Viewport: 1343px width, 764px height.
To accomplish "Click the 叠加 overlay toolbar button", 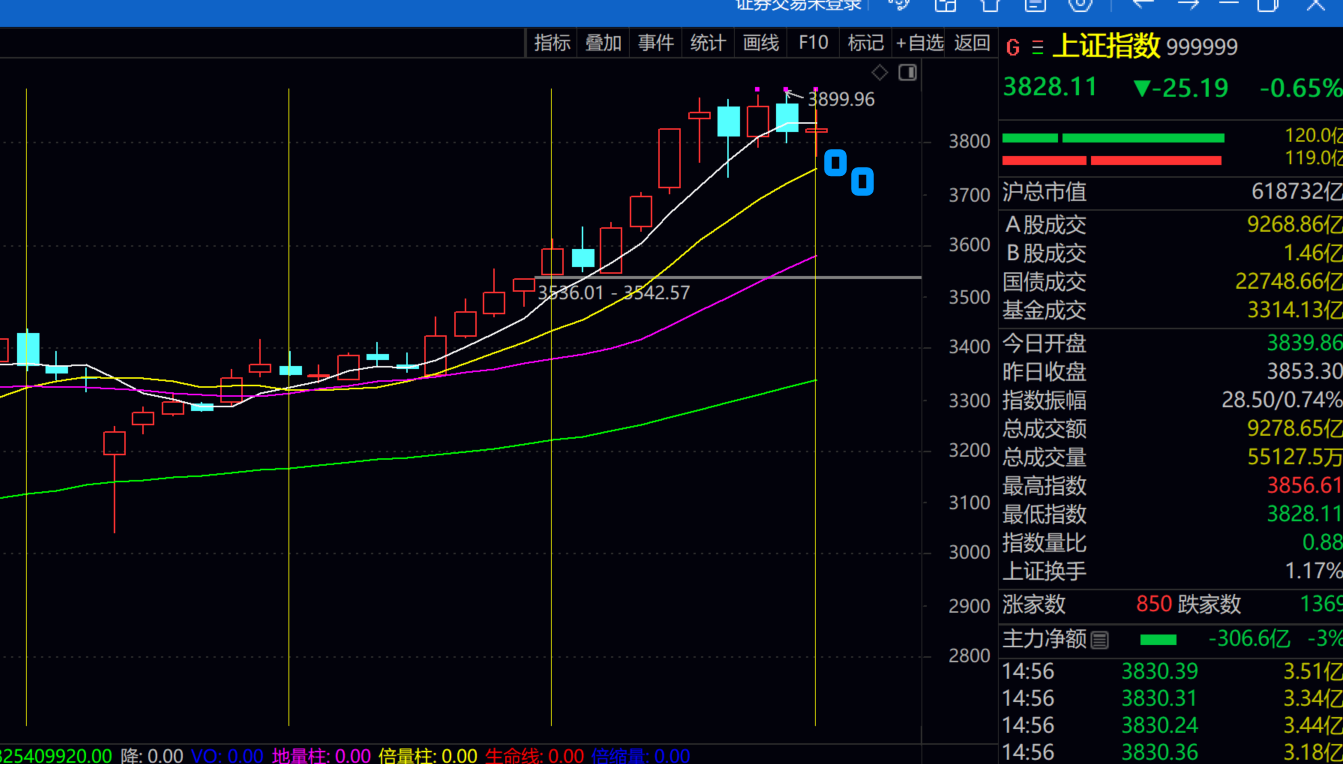I will 603,43.
